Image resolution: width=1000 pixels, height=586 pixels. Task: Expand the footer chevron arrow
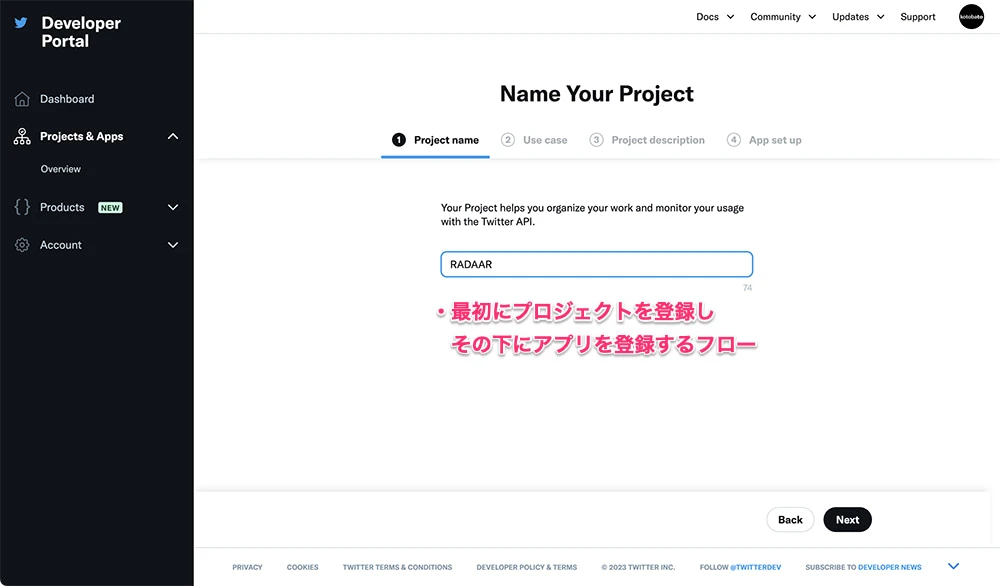click(x=953, y=567)
